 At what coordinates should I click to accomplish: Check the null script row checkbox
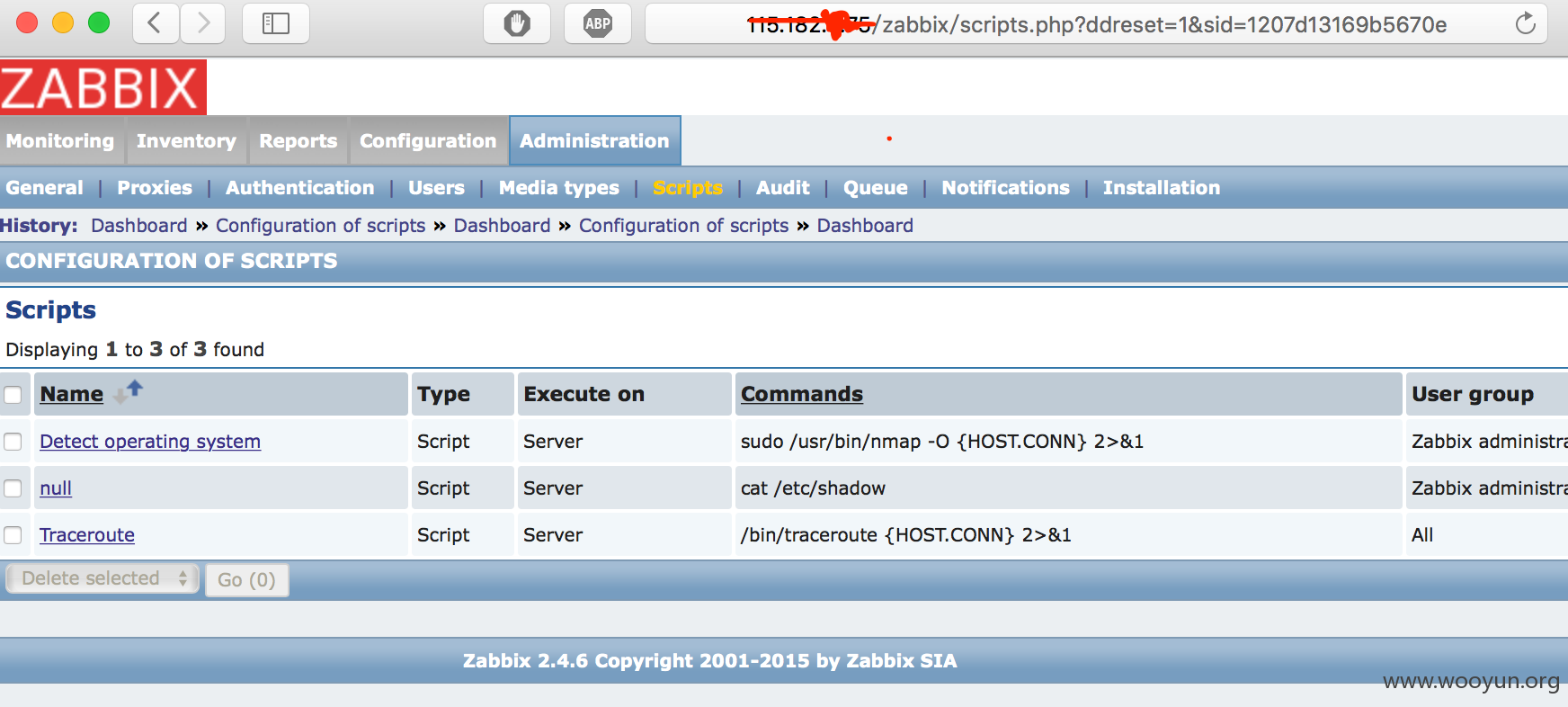13,488
